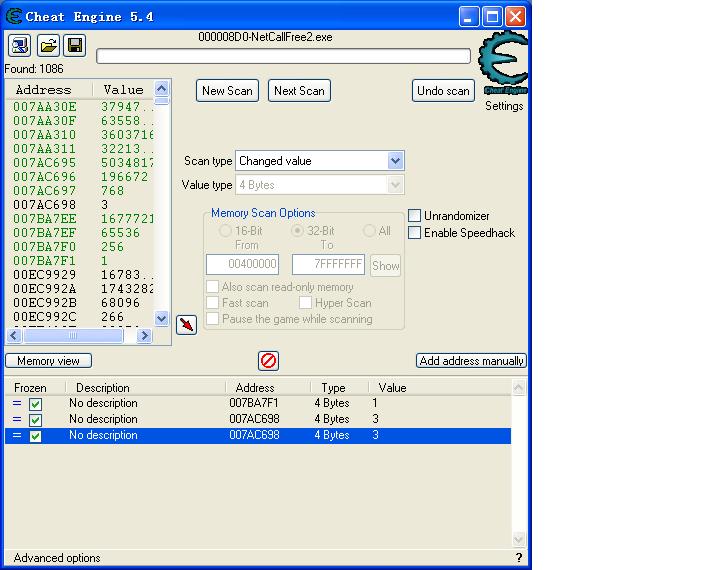Select found address 007AA30E
Image resolution: width=720 pixels, height=570 pixels.
pos(45,107)
